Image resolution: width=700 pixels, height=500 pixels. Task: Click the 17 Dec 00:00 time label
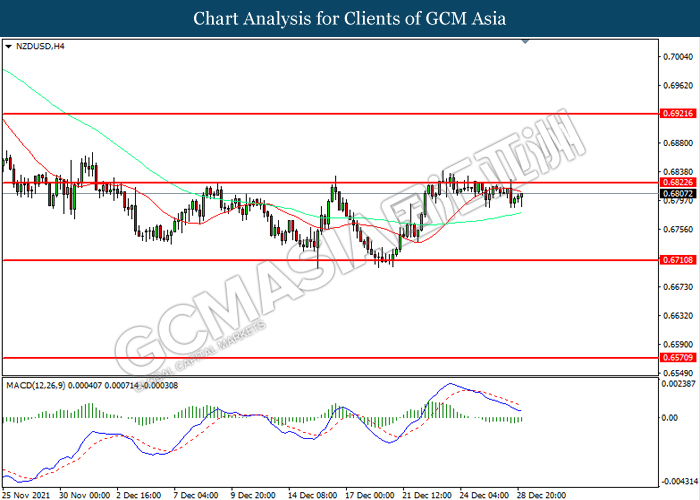tap(370, 495)
